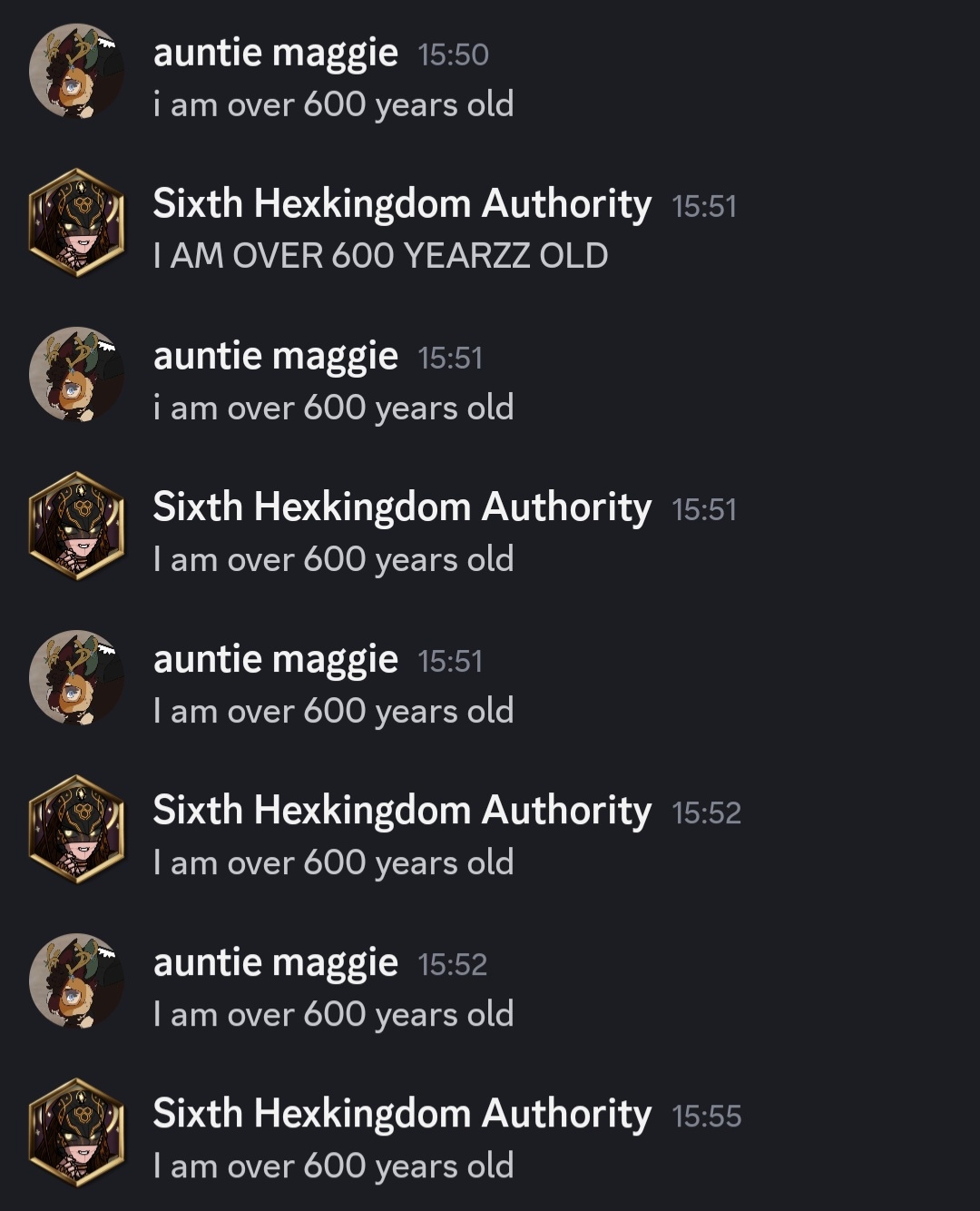
Task: Select the "I AM OVER 600 YEARZZ OLD" message
Action: (380, 256)
